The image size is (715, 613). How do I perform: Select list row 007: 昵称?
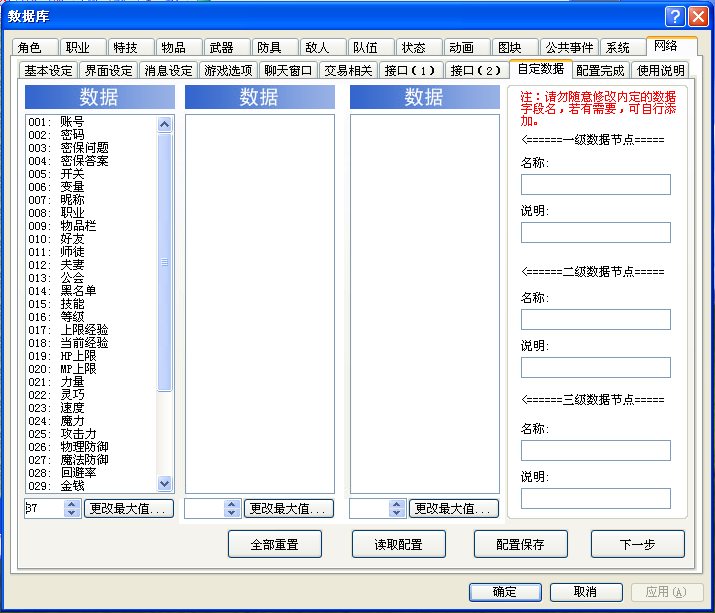pyautogui.click(x=91, y=200)
